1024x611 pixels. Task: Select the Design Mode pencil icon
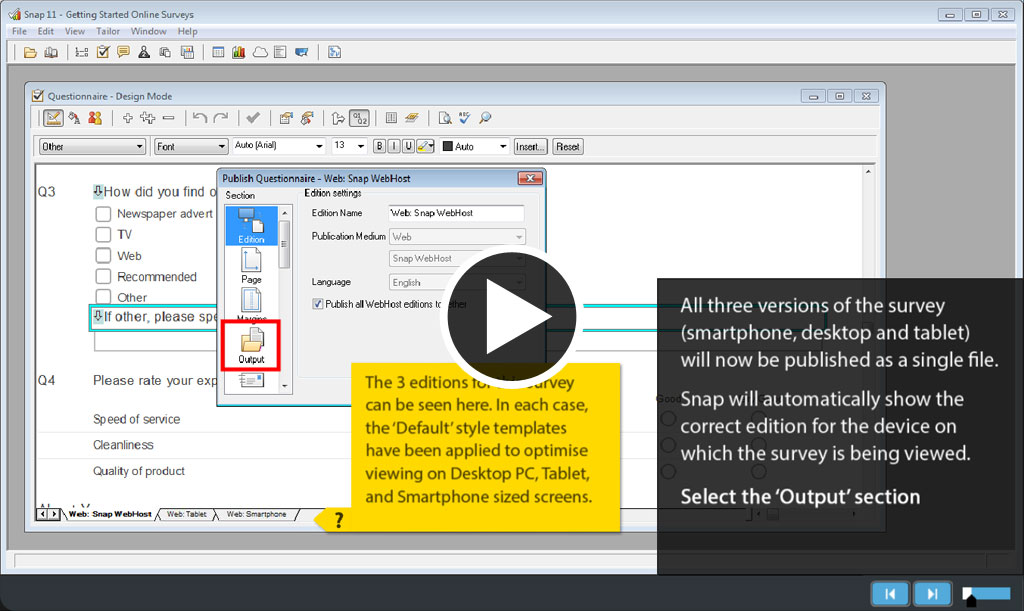coord(53,118)
